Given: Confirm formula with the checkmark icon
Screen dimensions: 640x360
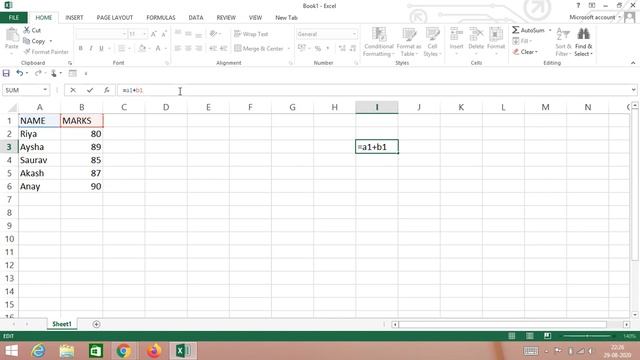Looking at the screenshot, I should click(90, 90).
